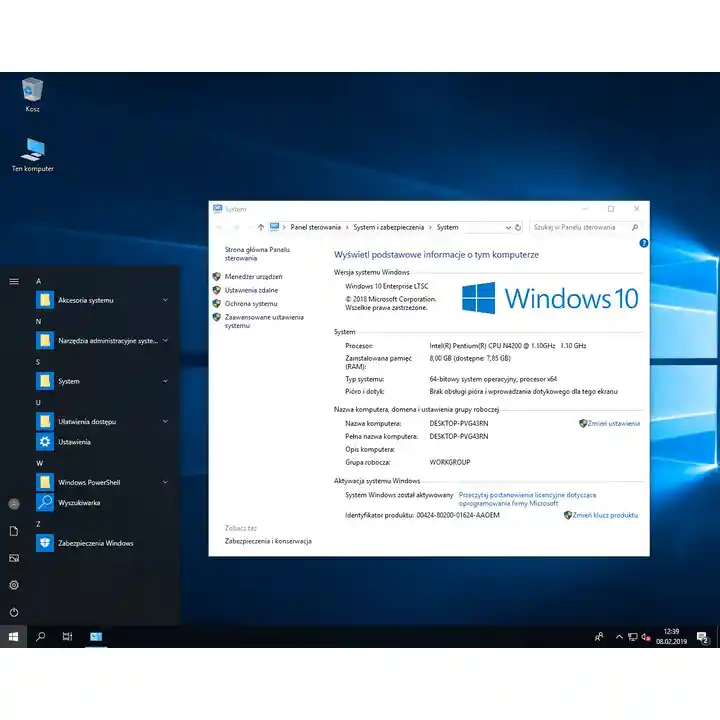Open System folder in Start menu

103,381
